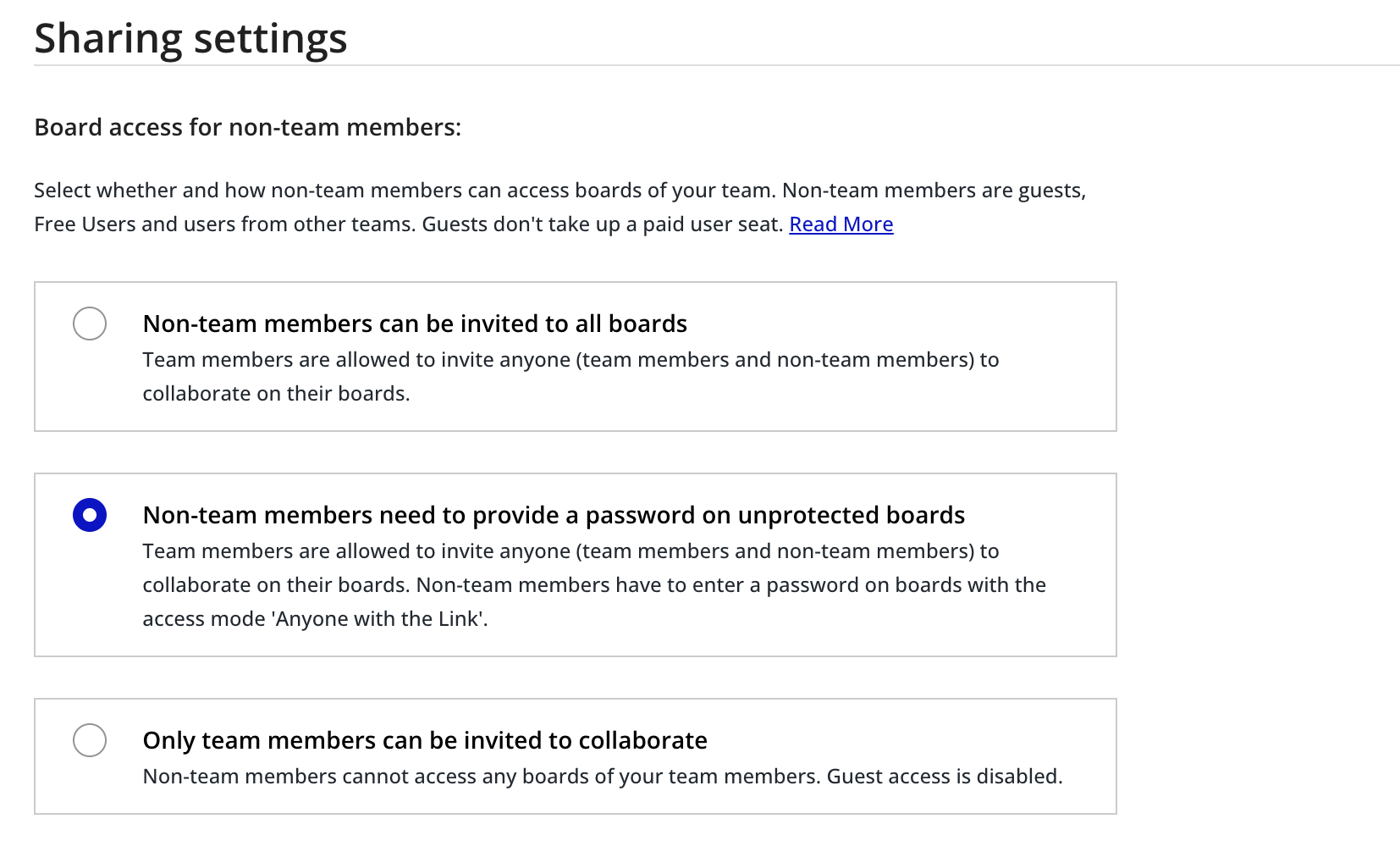
Task: Click the Sharing settings page heading
Action: click(x=190, y=39)
